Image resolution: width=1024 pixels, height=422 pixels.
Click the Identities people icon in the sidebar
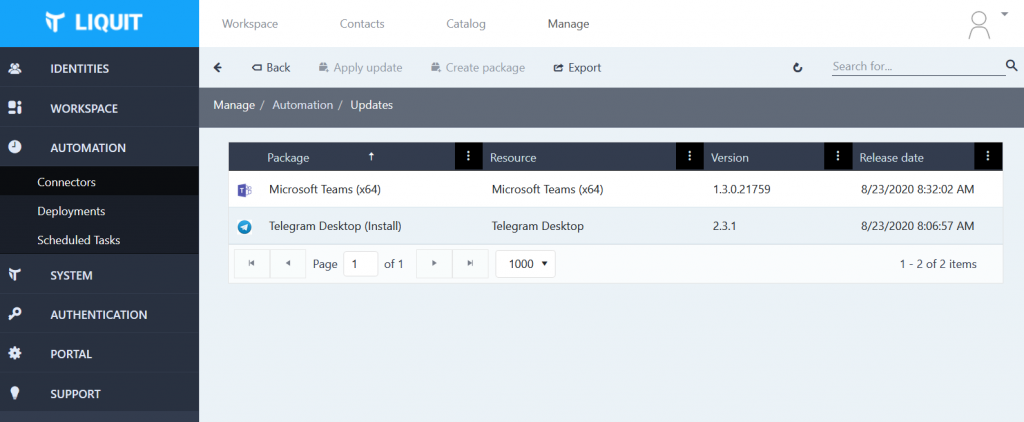pyautogui.click(x=14, y=68)
